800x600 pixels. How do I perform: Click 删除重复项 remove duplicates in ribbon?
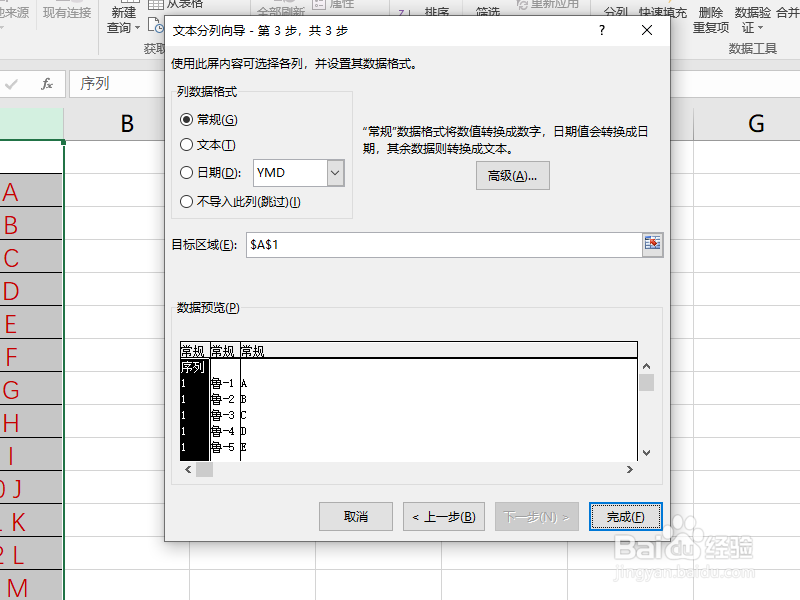point(711,19)
